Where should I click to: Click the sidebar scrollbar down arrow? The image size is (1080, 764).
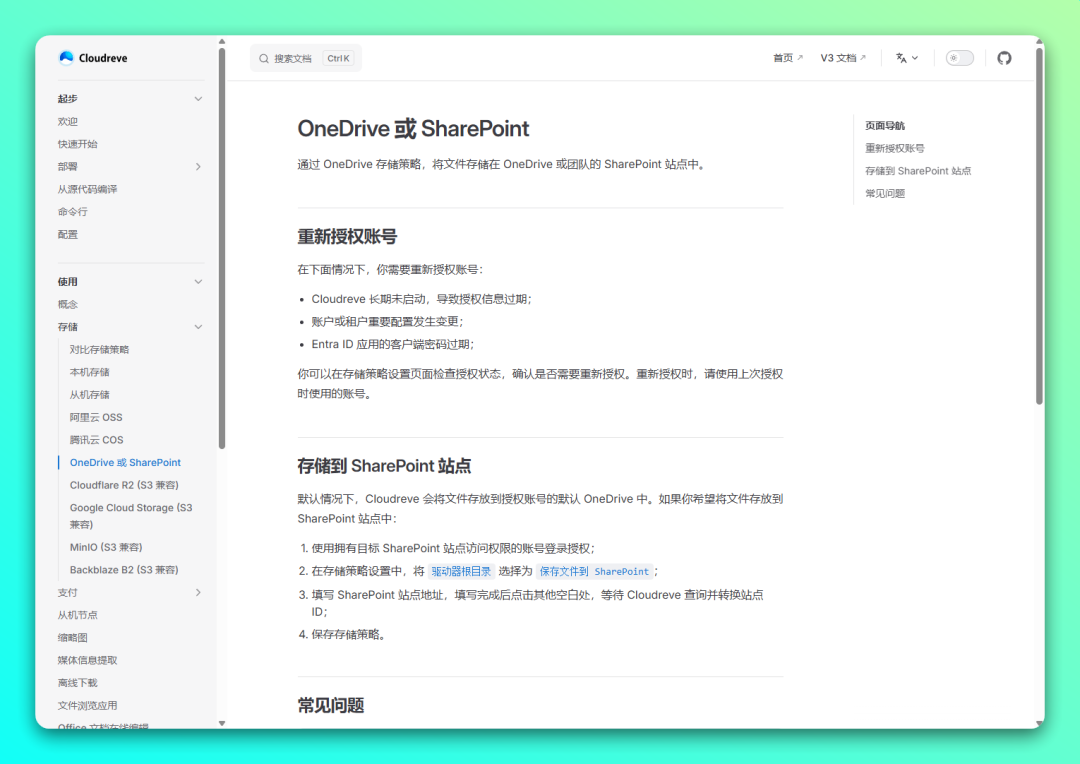pos(222,723)
